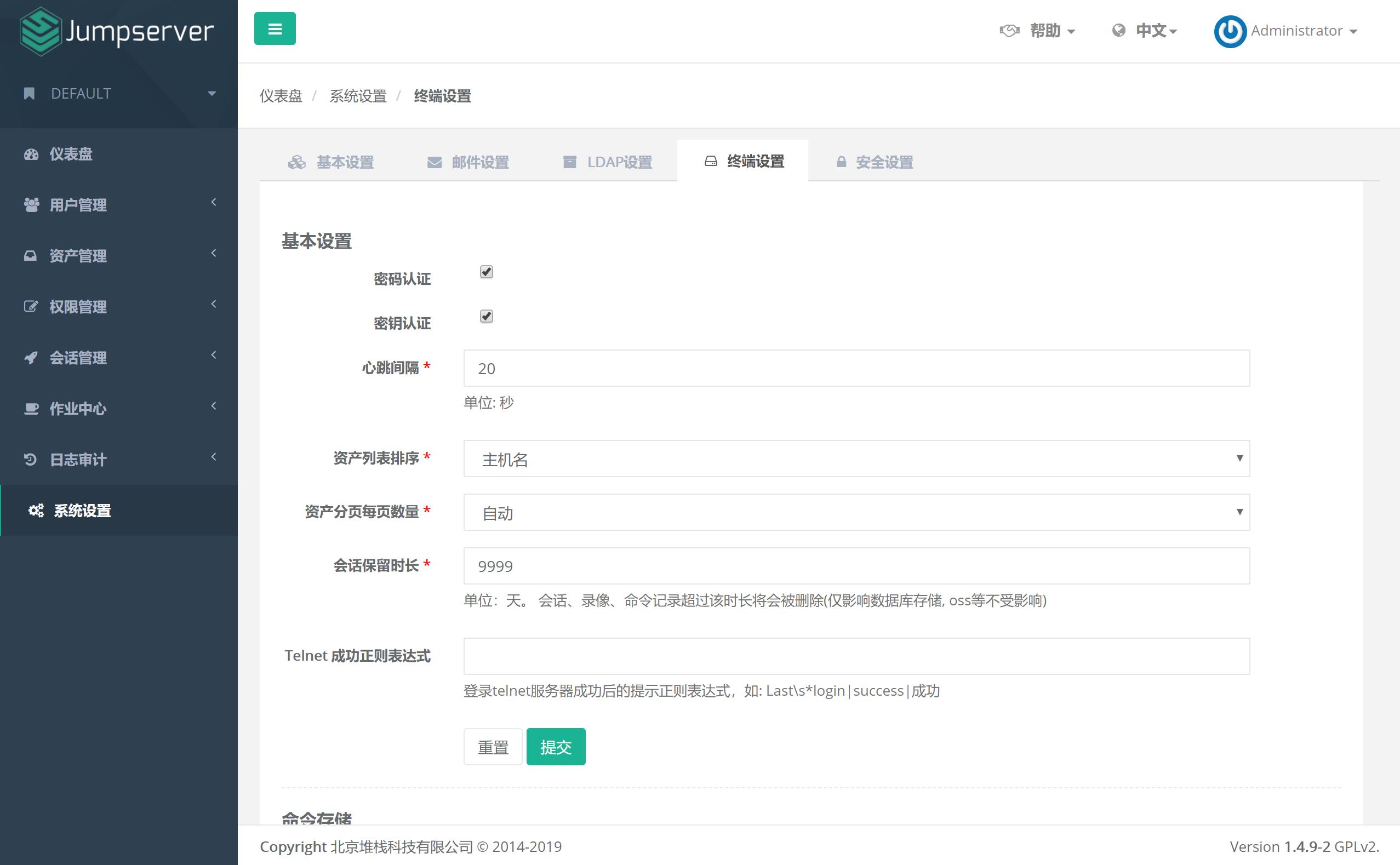
Task: Switch to the LDAP设置 tab
Action: click(608, 162)
